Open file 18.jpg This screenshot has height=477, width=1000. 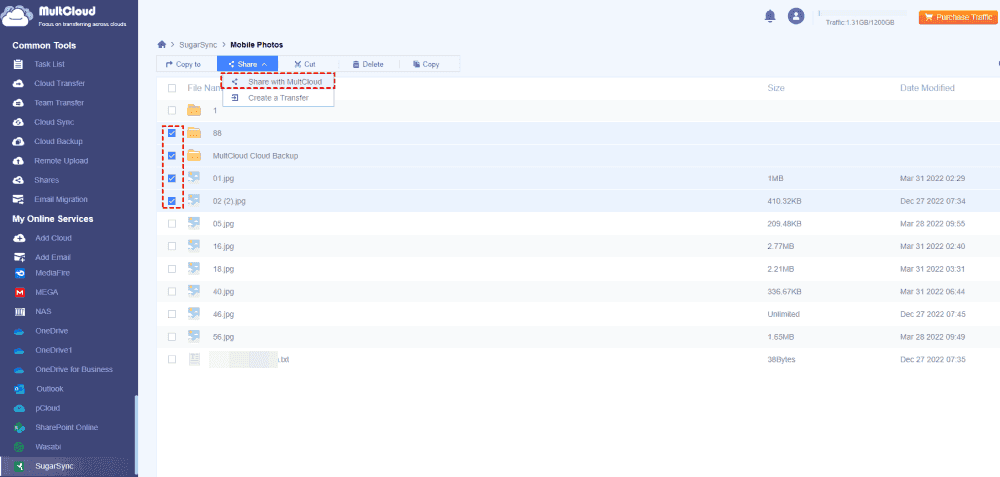tap(223, 269)
